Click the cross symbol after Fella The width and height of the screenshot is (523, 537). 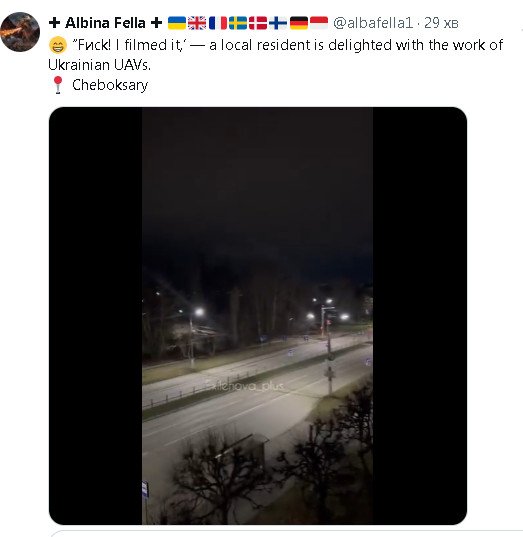click(x=157, y=23)
